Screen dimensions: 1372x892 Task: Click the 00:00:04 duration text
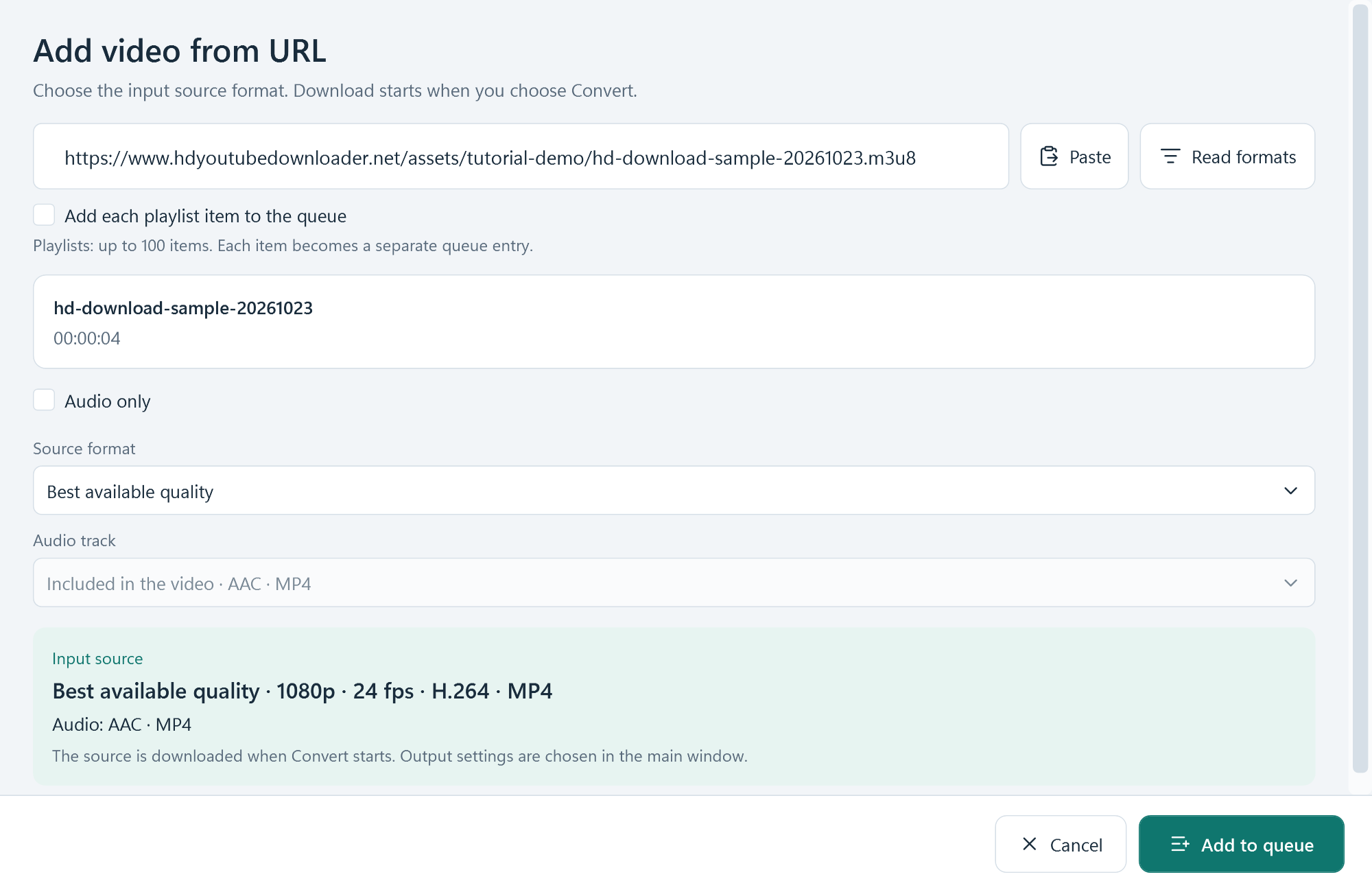point(87,338)
